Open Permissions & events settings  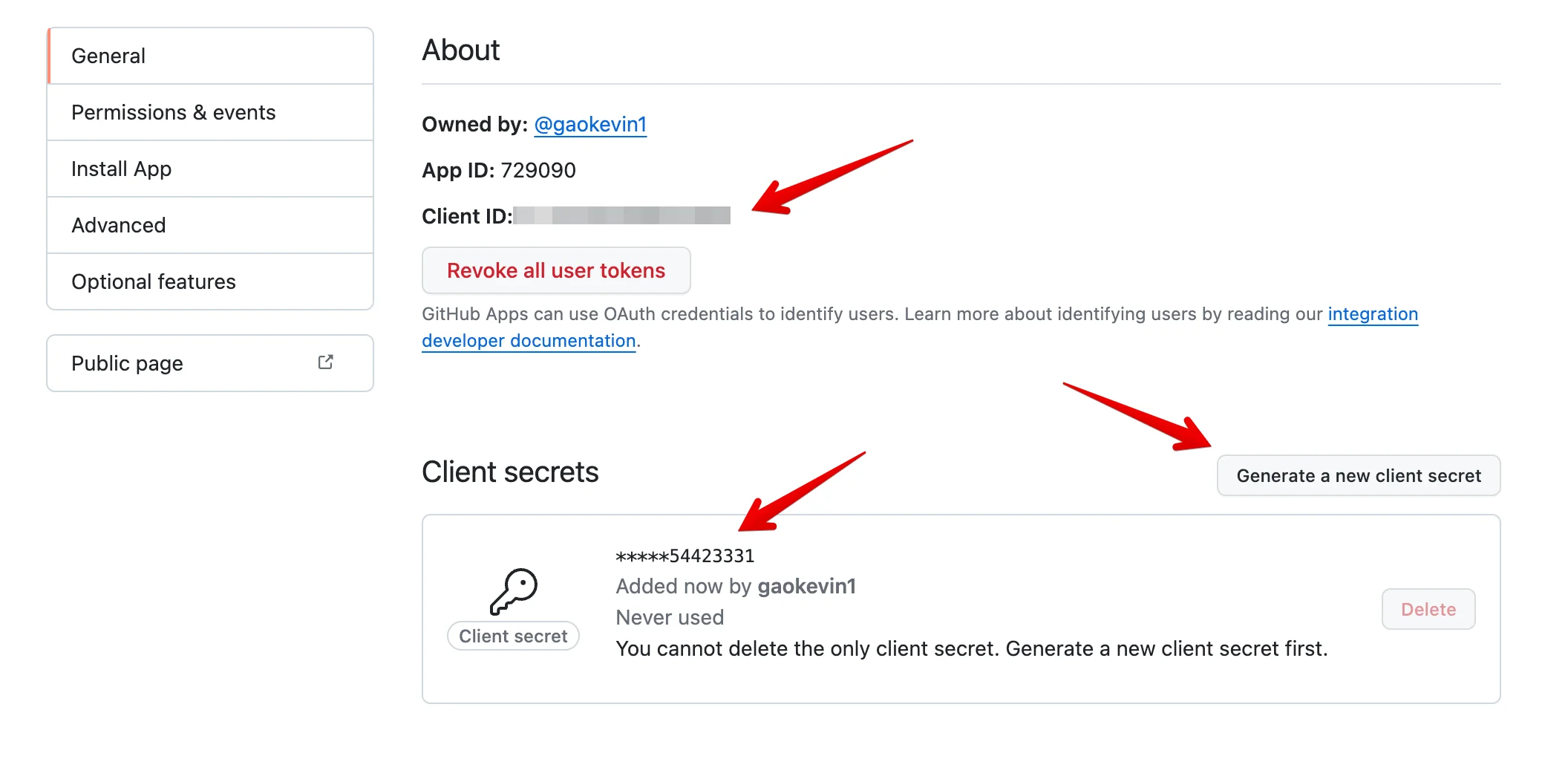(173, 112)
